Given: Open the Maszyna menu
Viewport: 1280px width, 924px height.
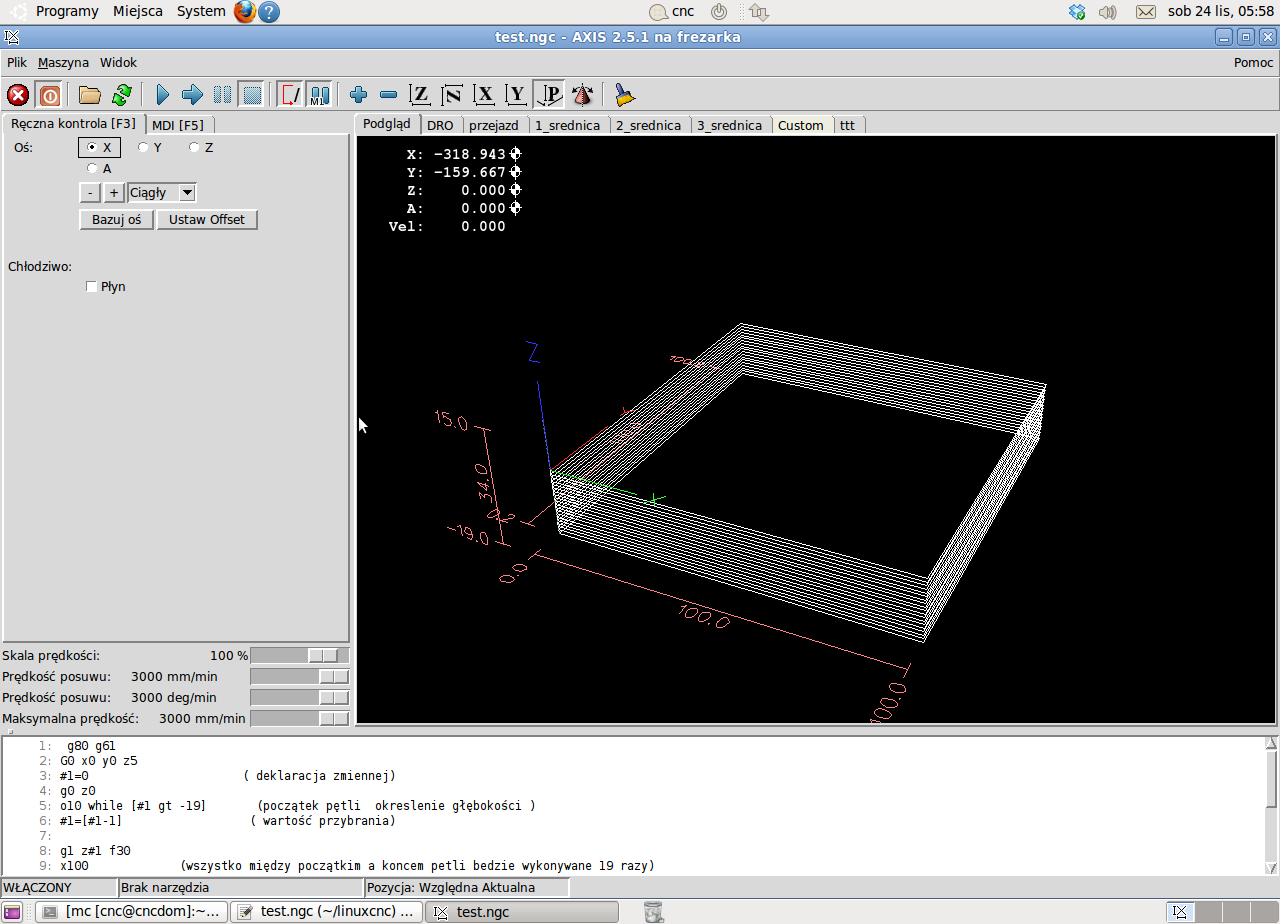Looking at the screenshot, I should (x=63, y=62).
